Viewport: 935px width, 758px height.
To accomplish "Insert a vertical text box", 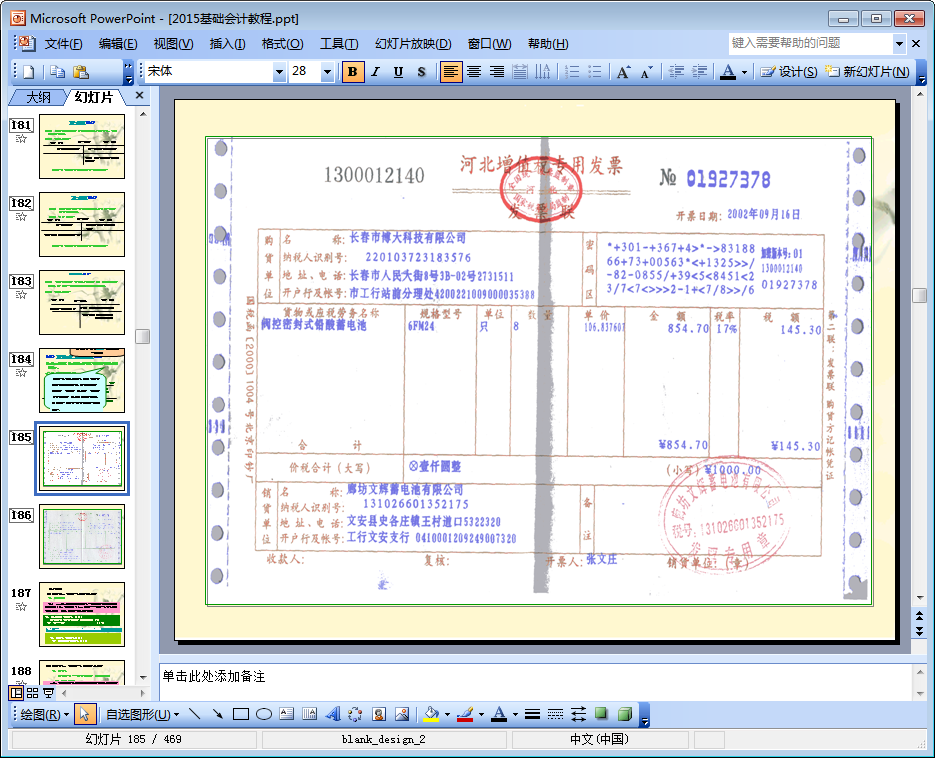I will [309, 714].
